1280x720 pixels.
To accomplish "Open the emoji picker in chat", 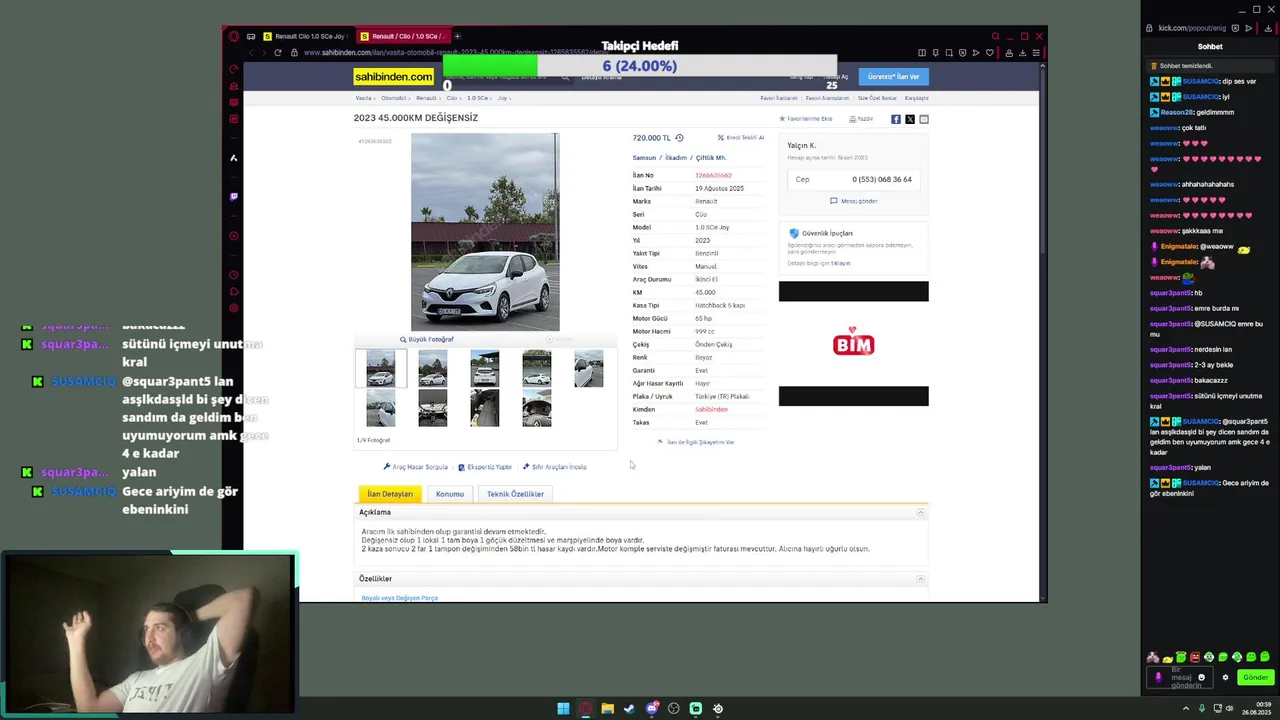I will 1201,677.
